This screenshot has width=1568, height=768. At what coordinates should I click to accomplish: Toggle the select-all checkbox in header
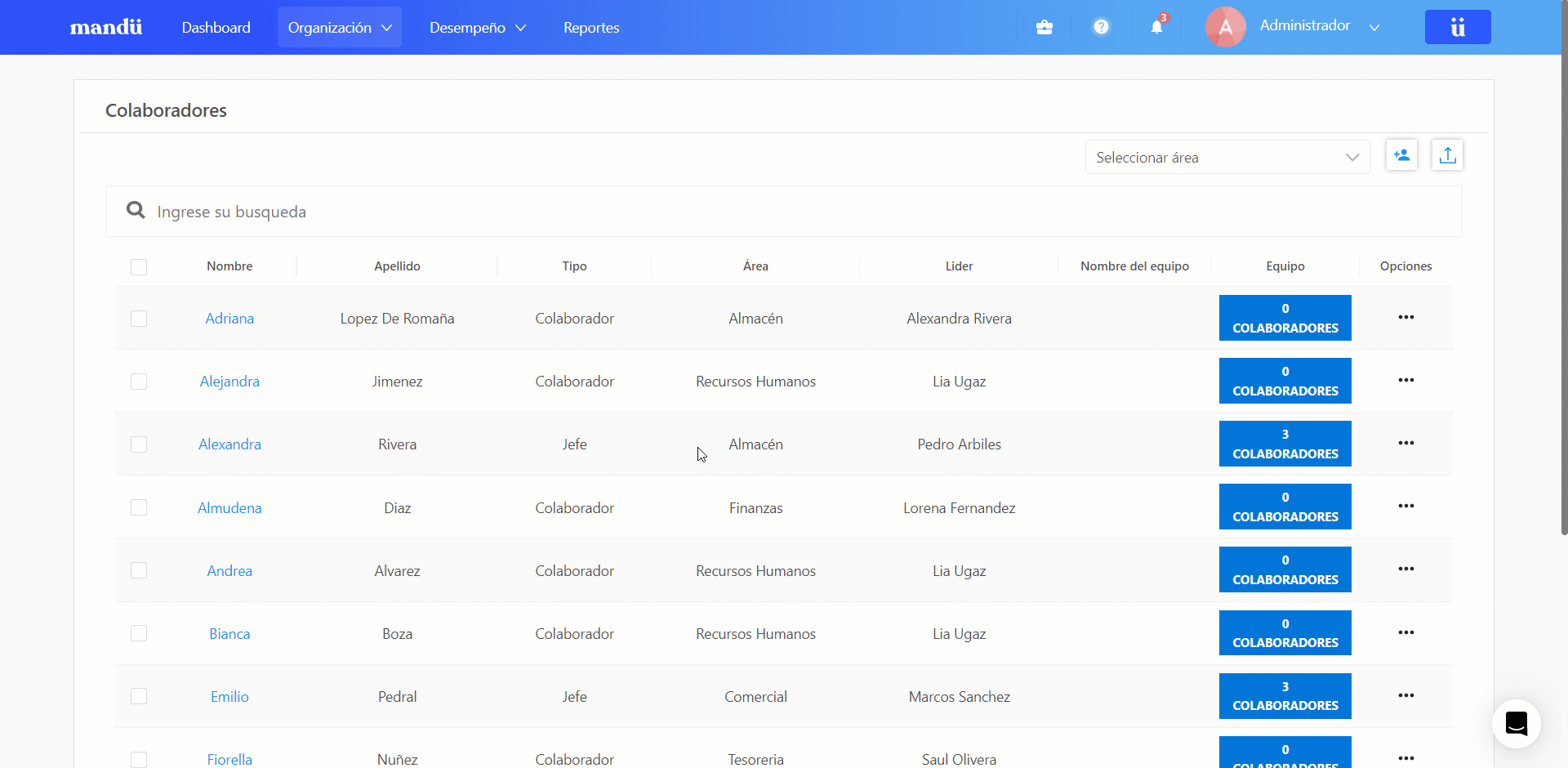click(x=139, y=267)
